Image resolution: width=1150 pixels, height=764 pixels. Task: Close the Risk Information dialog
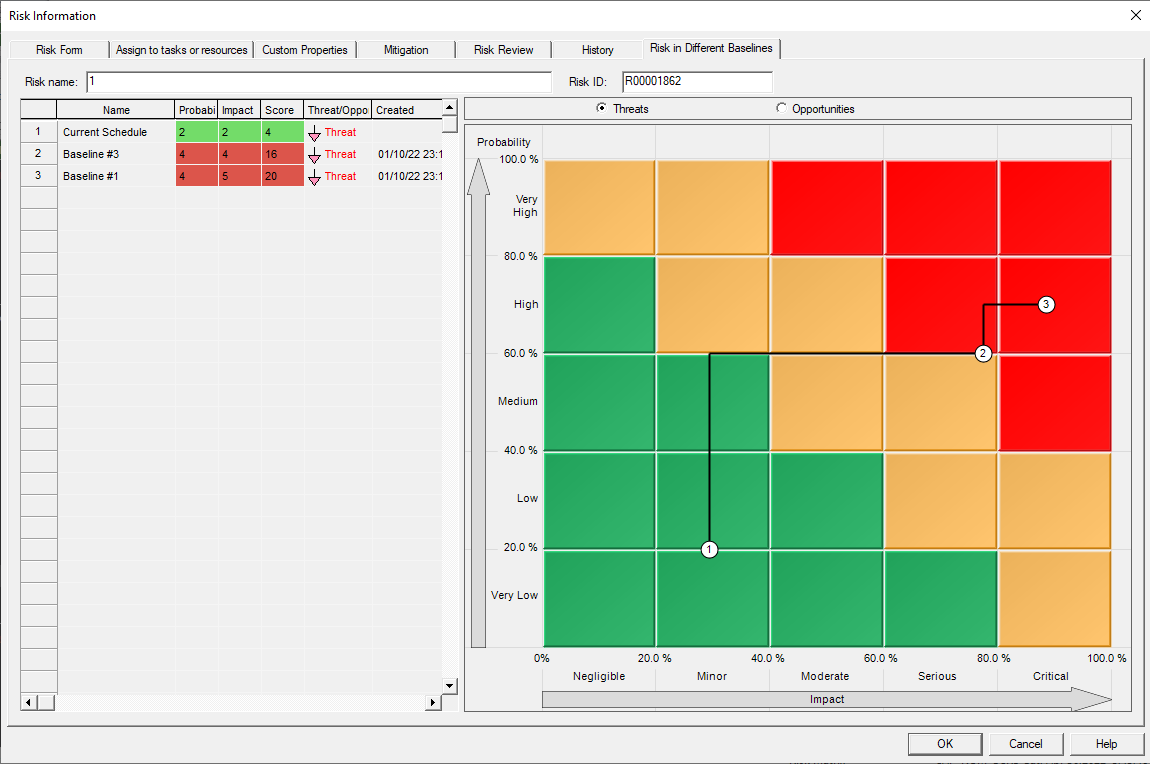click(x=1135, y=15)
